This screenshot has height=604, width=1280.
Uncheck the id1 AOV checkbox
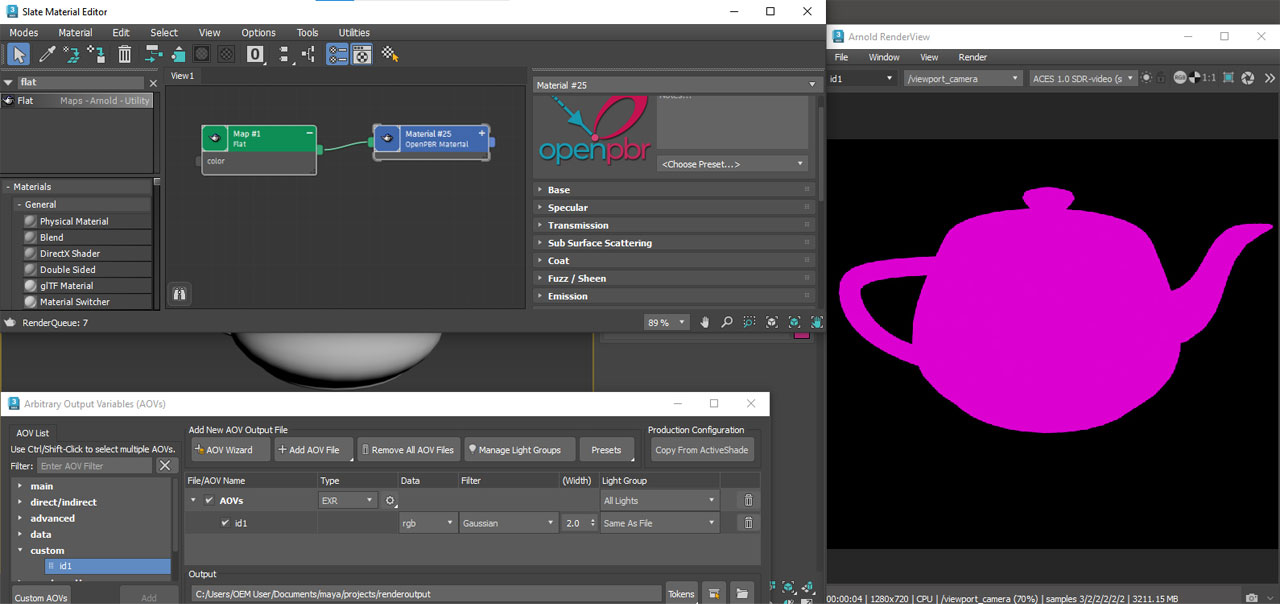pyautogui.click(x=227, y=522)
